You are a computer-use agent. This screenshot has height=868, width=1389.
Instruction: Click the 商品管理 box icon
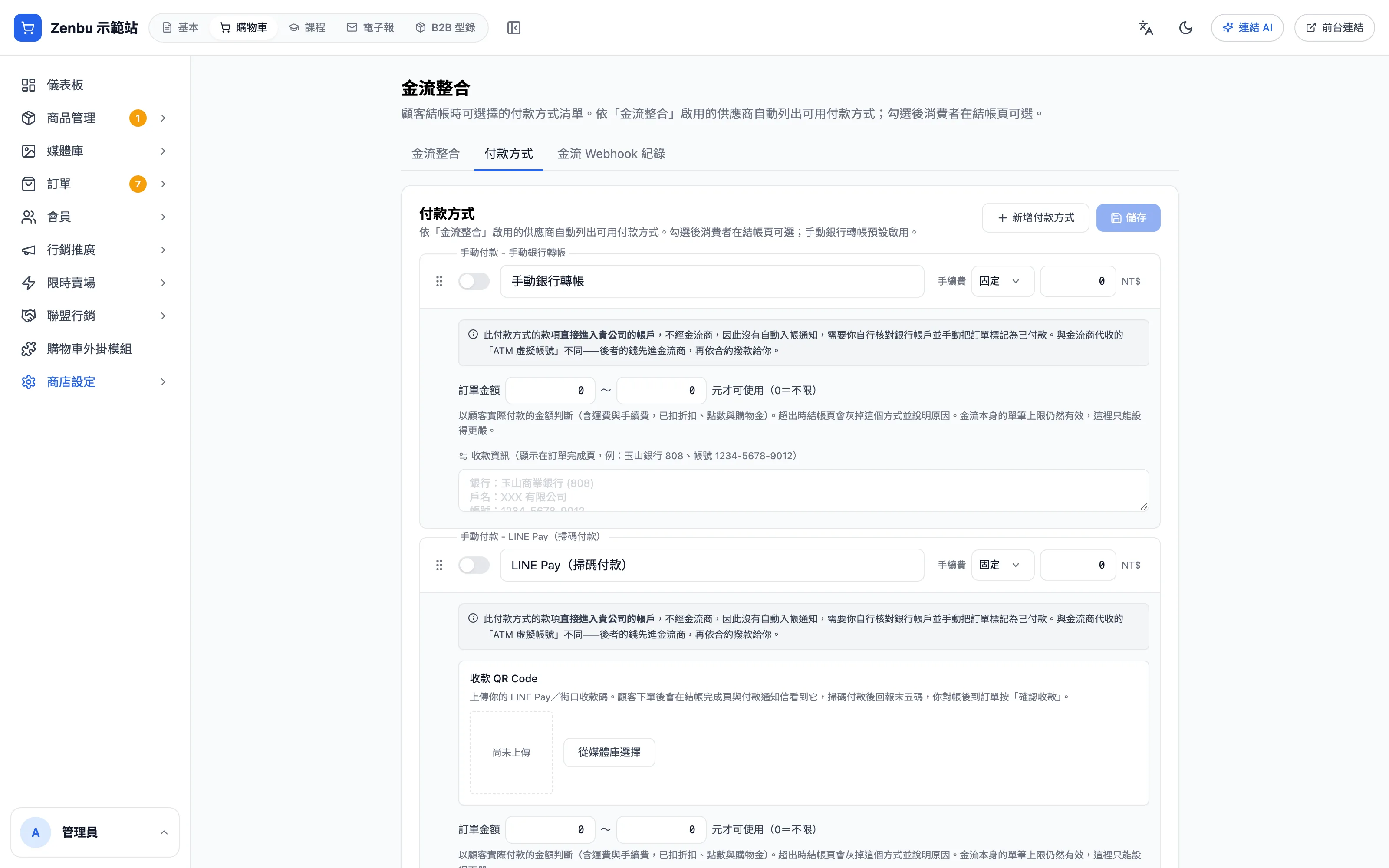coord(29,118)
